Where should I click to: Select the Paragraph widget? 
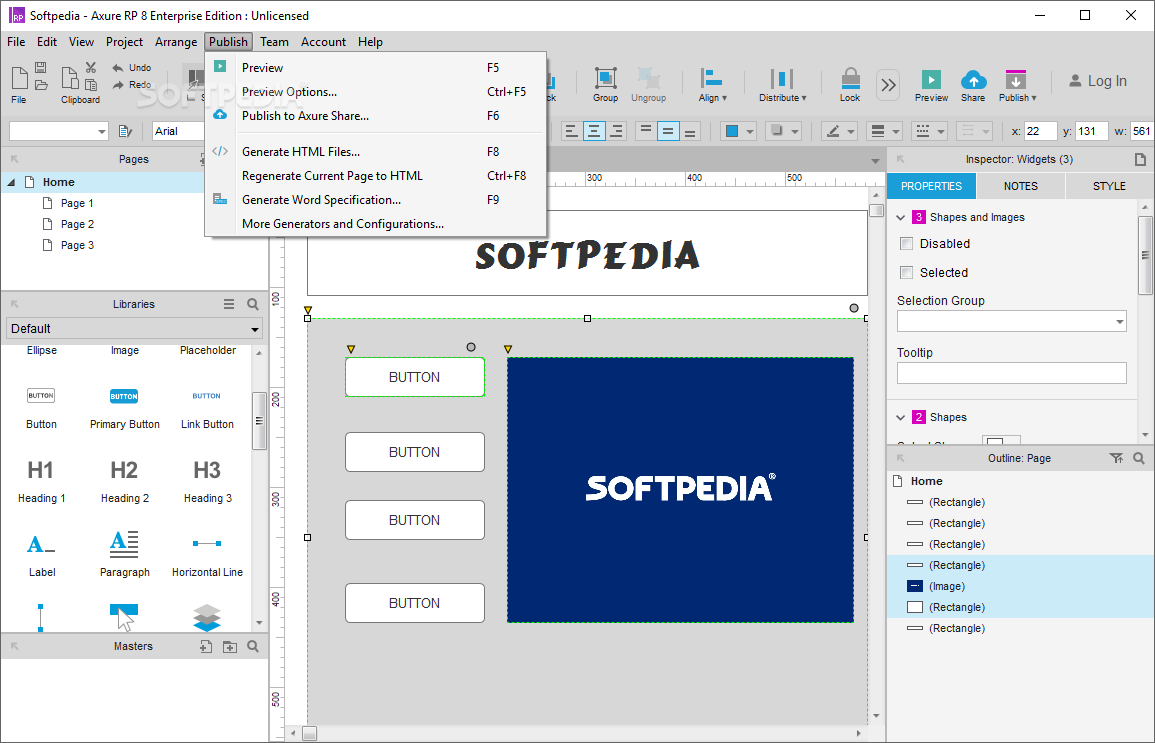(x=124, y=554)
